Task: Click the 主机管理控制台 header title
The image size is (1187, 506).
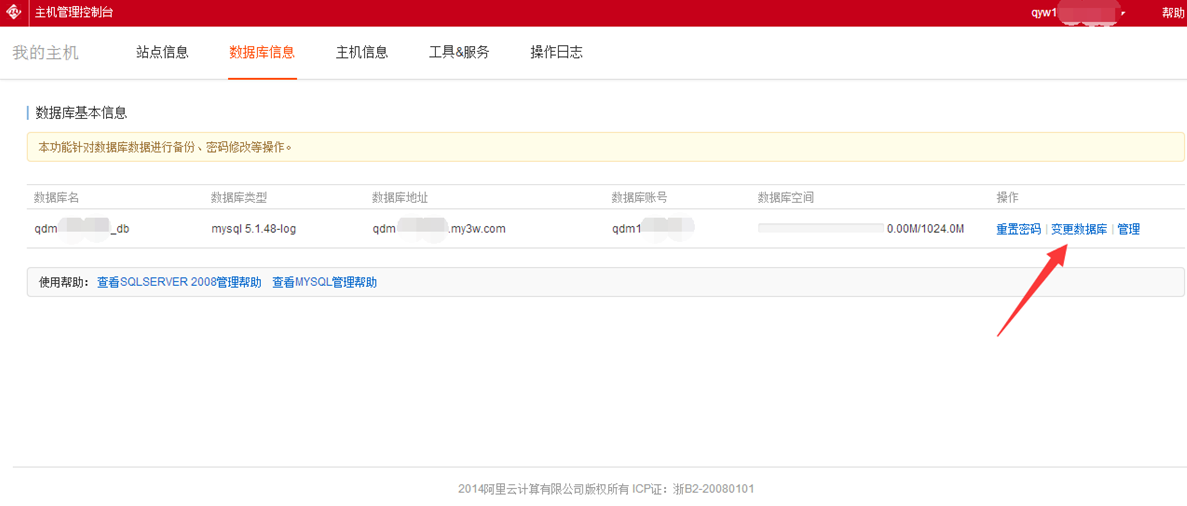Action: coord(74,13)
